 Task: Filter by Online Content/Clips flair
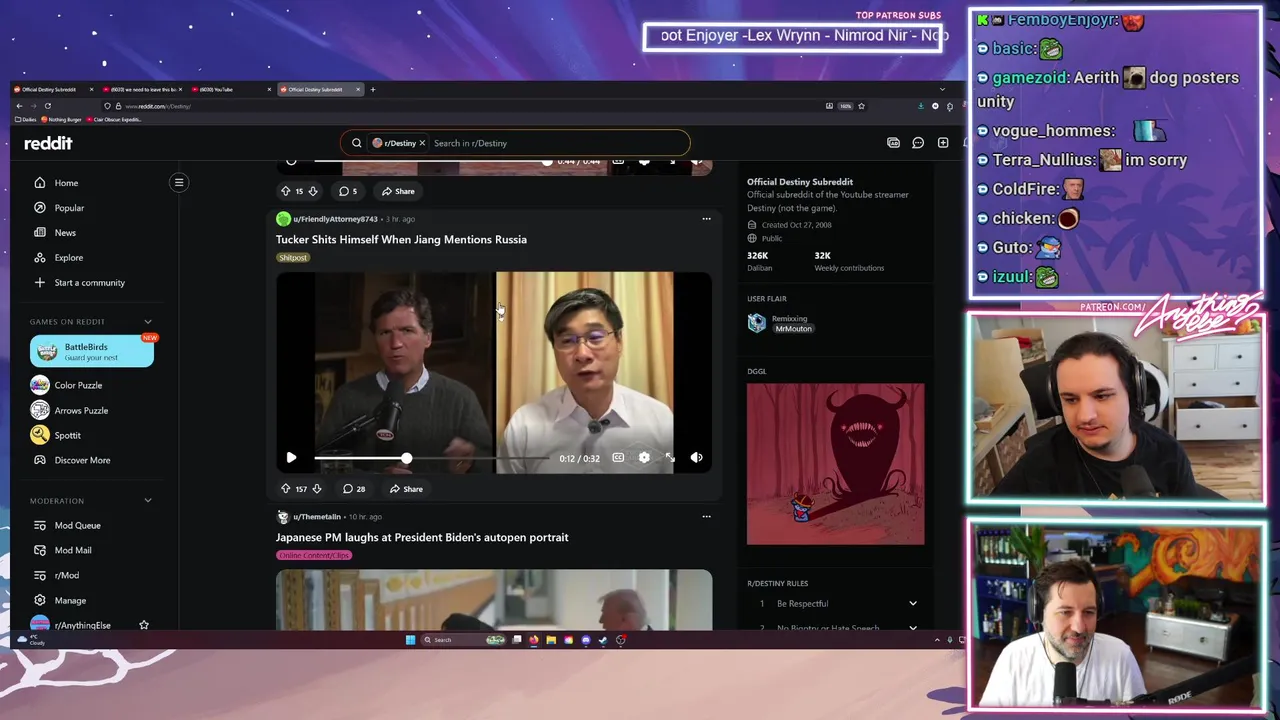pos(314,556)
